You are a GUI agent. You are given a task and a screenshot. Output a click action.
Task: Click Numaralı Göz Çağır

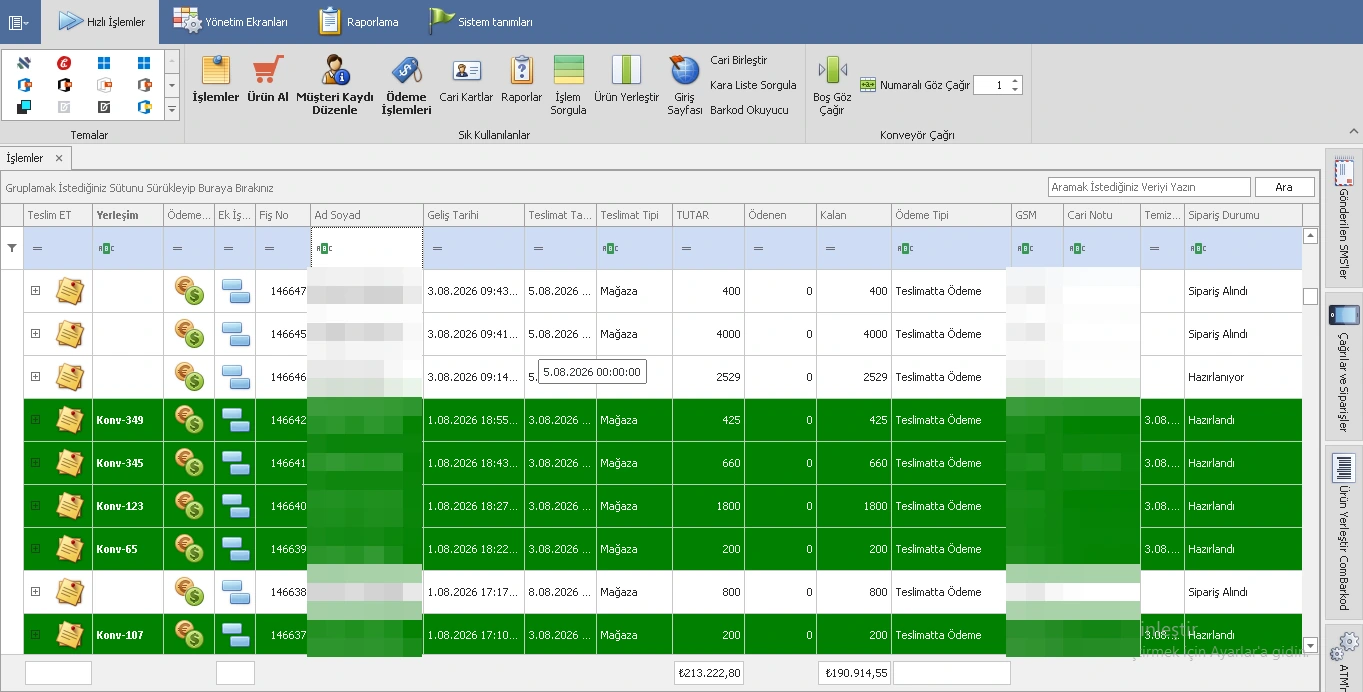[x=915, y=85]
